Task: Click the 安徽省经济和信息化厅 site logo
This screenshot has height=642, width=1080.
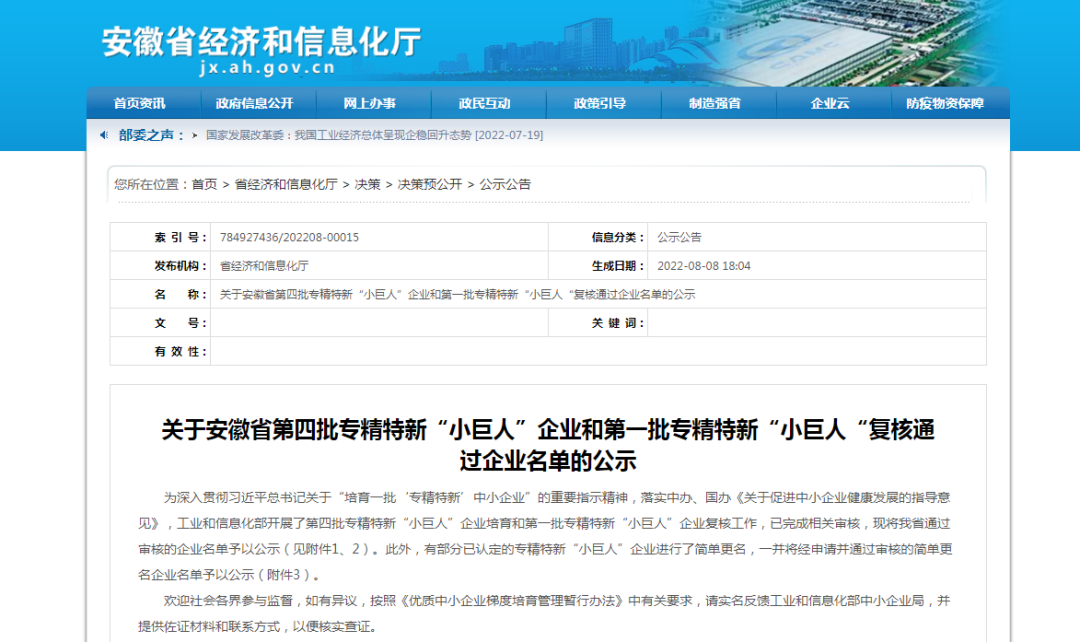Action: click(x=261, y=42)
